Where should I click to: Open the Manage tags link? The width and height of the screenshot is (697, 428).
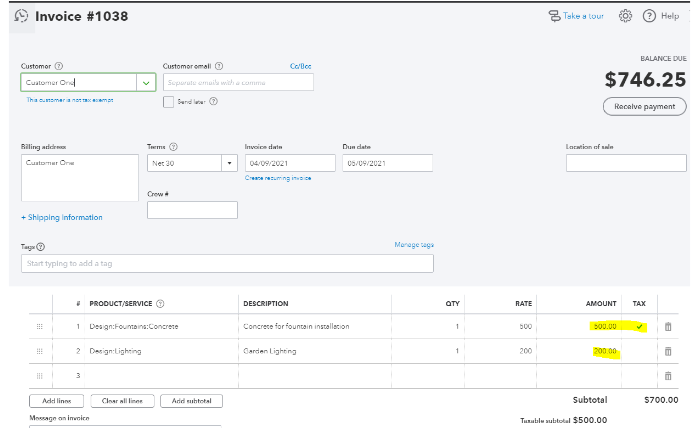[414, 245]
